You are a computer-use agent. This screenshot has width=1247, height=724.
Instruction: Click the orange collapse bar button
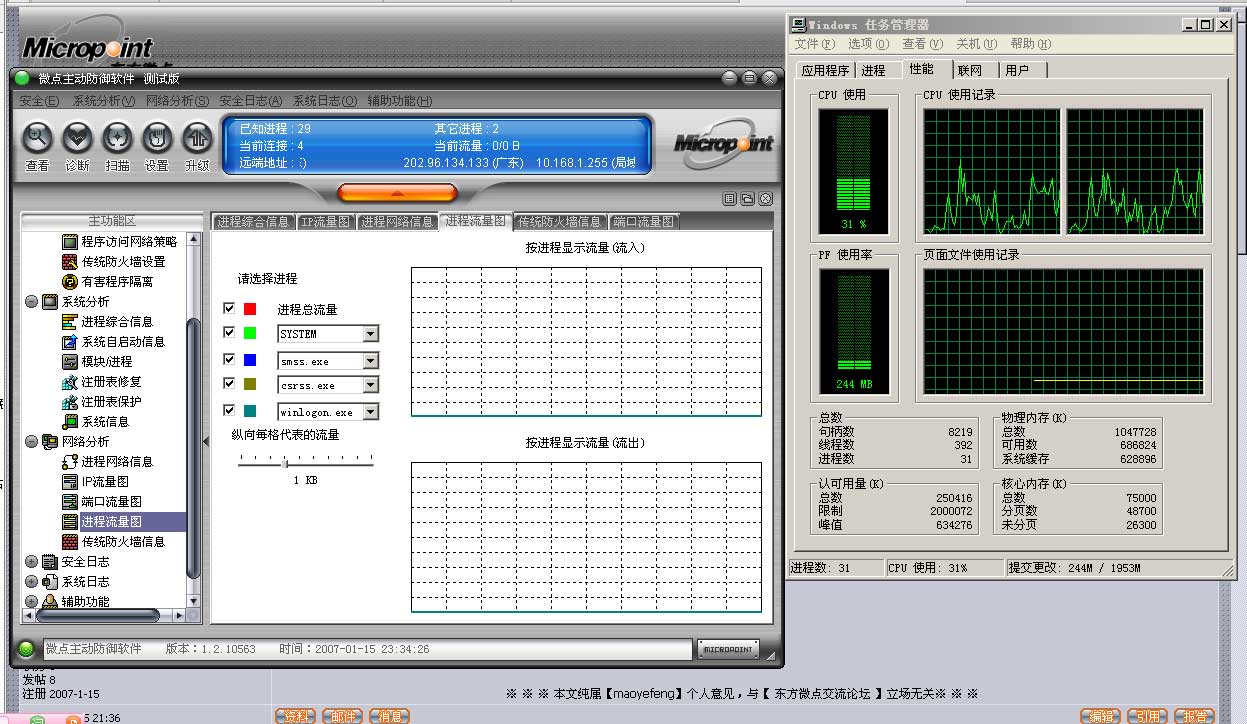click(397, 192)
